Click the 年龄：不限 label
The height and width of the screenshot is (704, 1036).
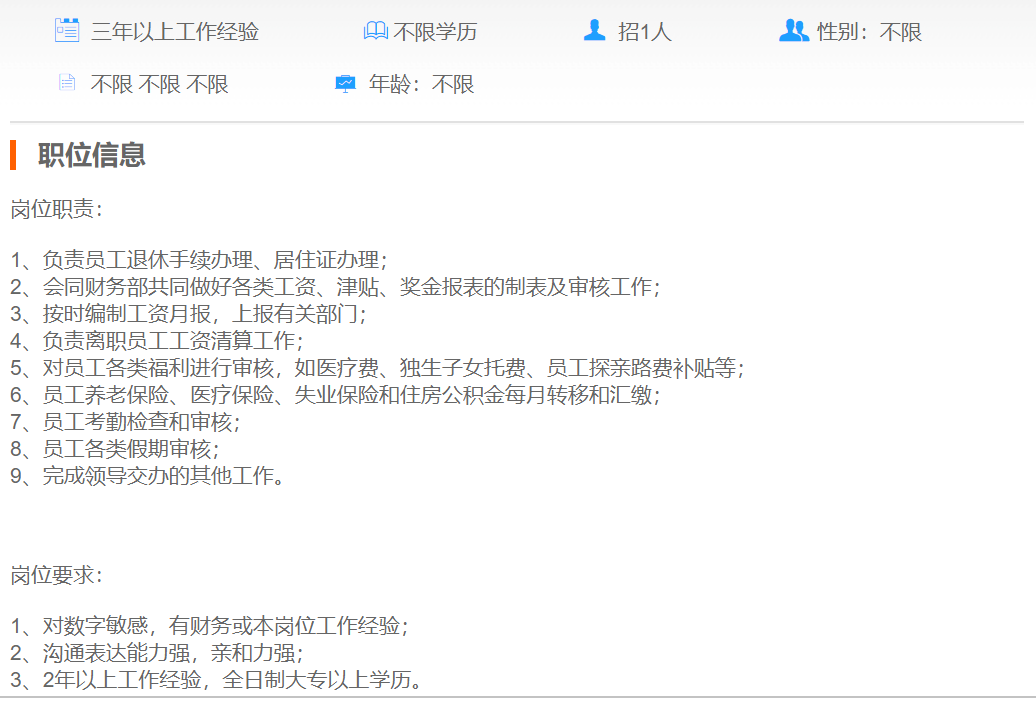pos(421,85)
